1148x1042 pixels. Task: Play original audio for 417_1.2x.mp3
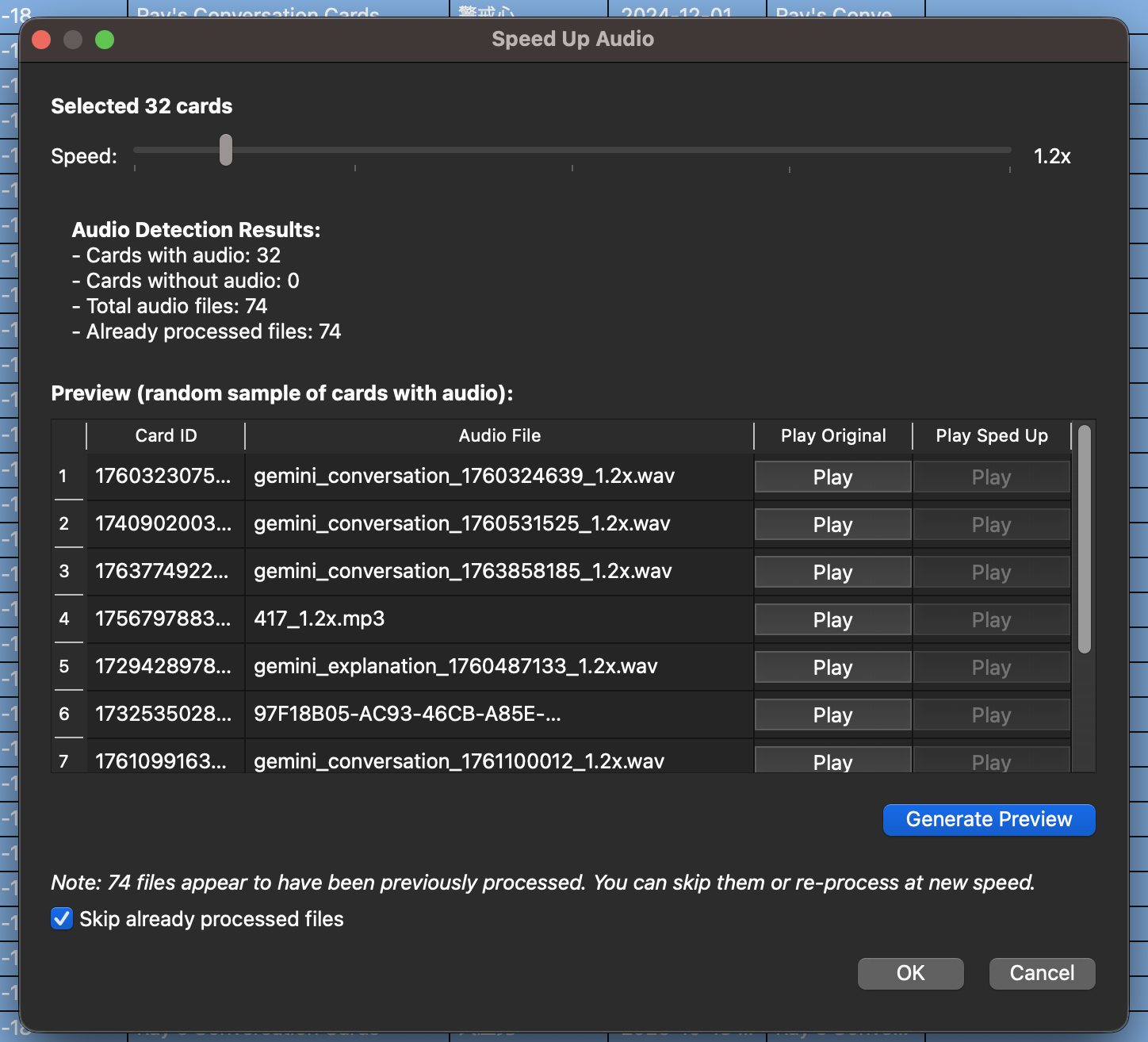coord(832,619)
